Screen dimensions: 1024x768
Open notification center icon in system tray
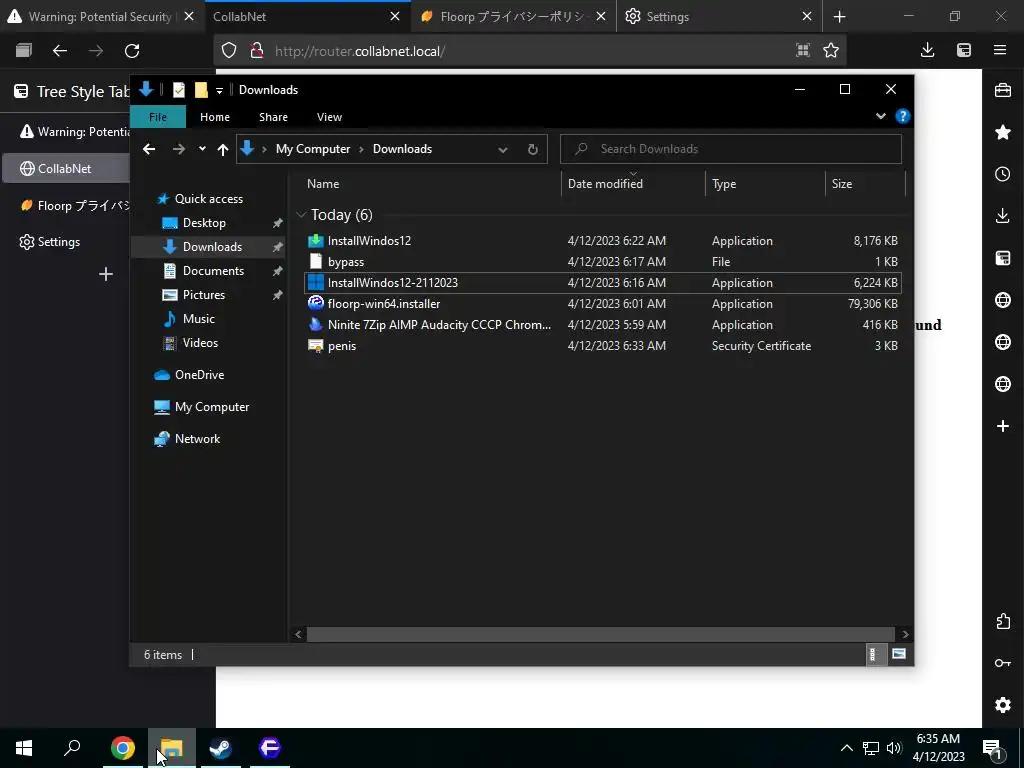pos(991,748)
